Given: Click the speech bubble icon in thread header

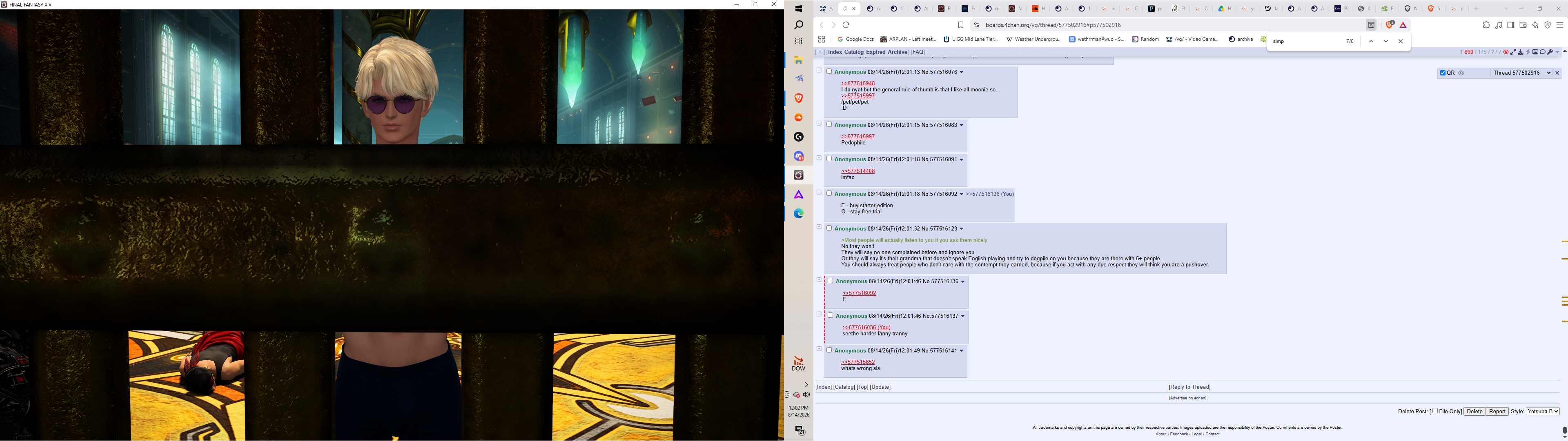Looking at the screenshot, I should (1542, 52).
